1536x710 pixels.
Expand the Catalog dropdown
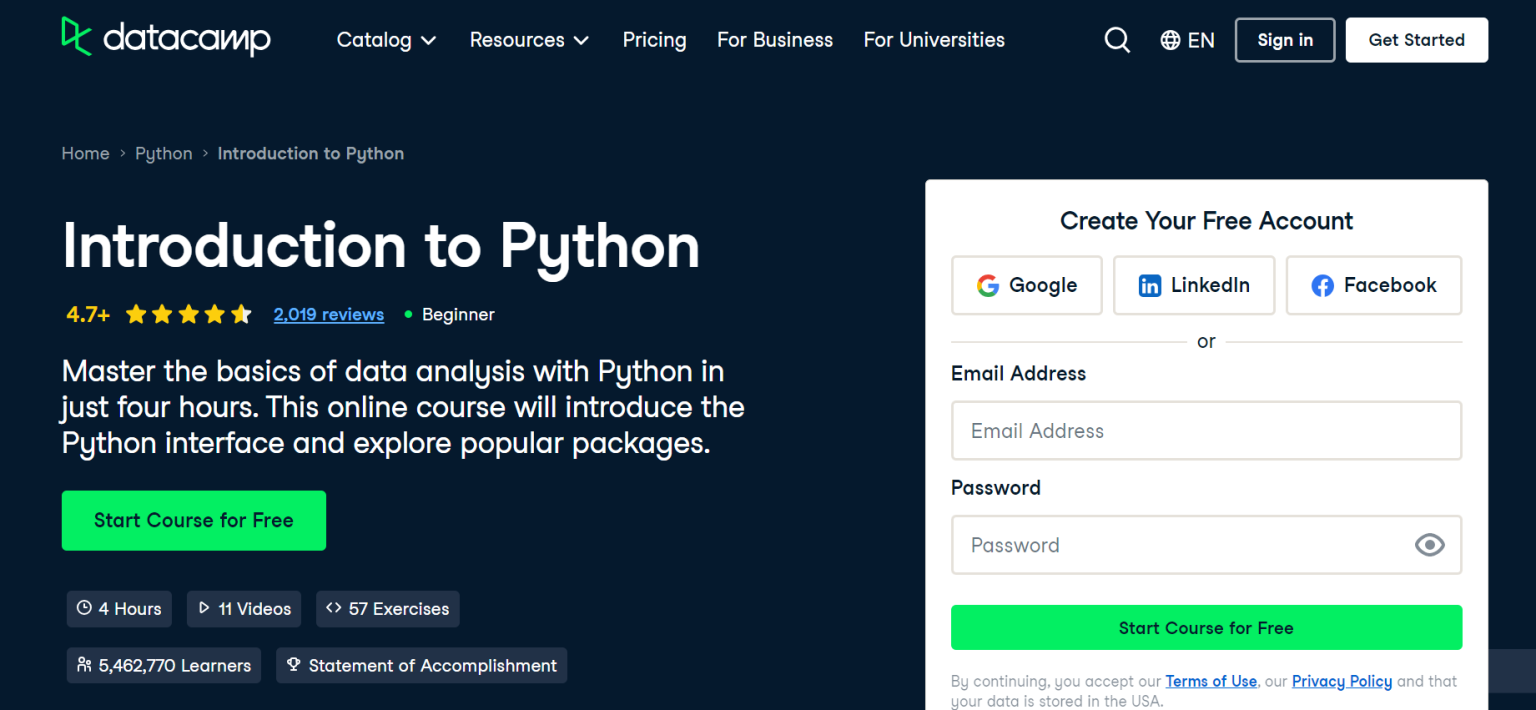[386, 40]
